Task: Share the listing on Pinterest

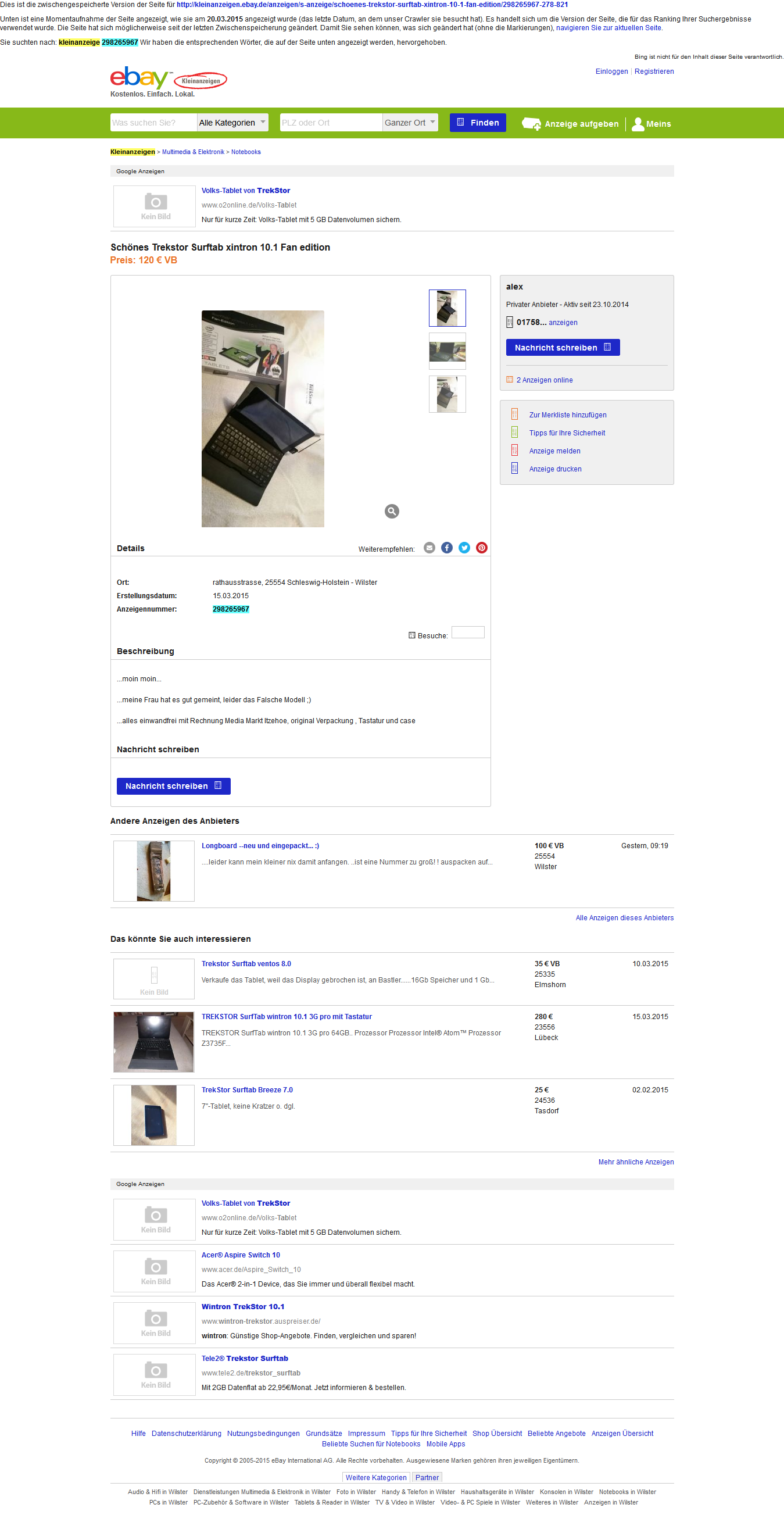Action: coord(482,548)
